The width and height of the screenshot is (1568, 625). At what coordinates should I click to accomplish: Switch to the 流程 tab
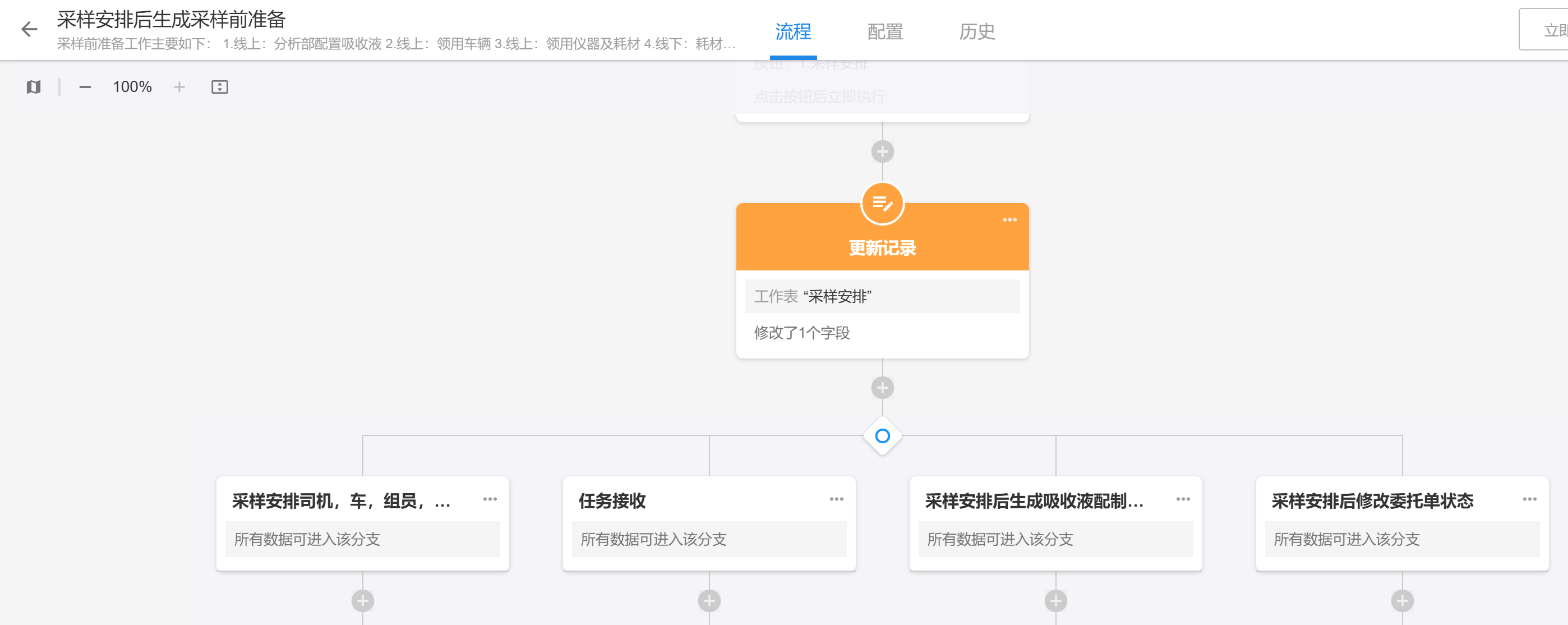(792, 31)
